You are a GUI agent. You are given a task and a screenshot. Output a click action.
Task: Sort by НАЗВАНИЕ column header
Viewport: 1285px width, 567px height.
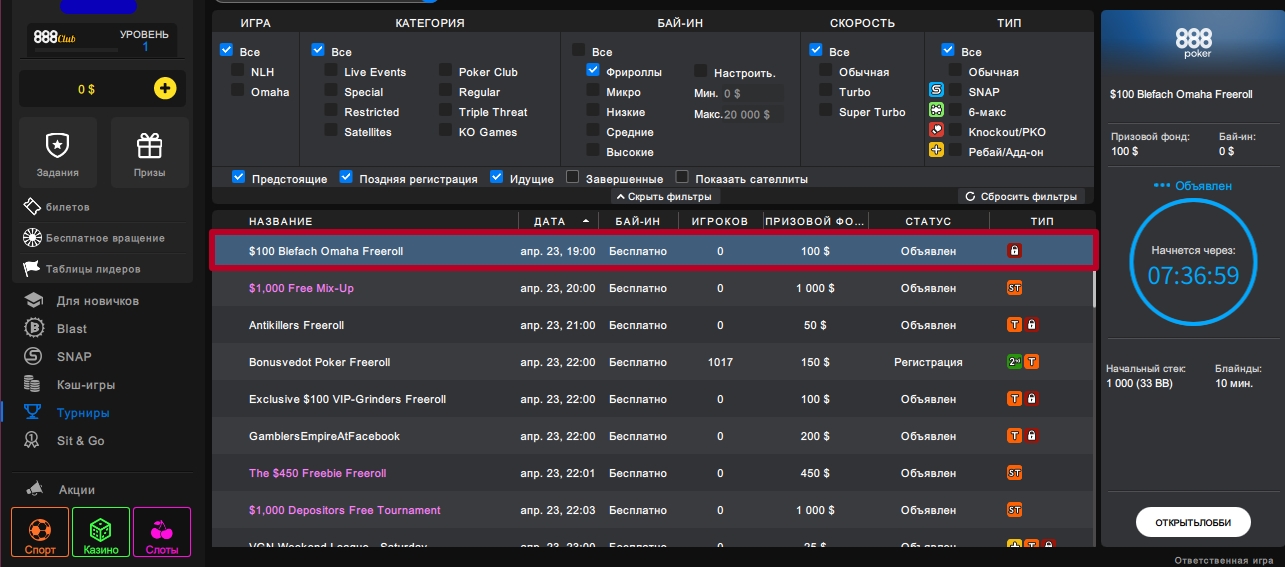pyautogui.click(x=281, y=221)
